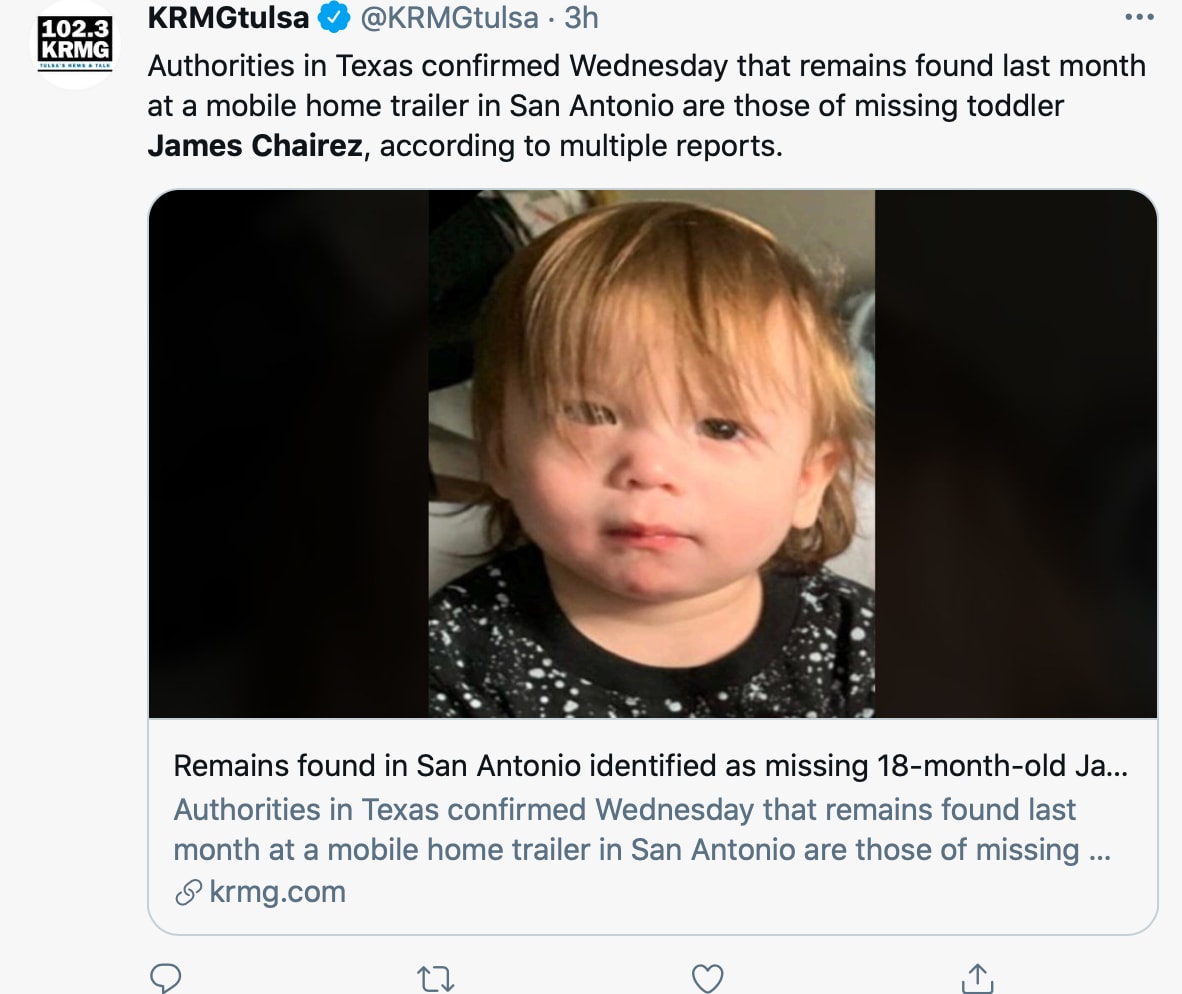Image resolution: width=1182 pixels, height=994 pixels.
Task: Like the tweet with the heart icon
Action: pyautogui.click(x=707, y=978)
